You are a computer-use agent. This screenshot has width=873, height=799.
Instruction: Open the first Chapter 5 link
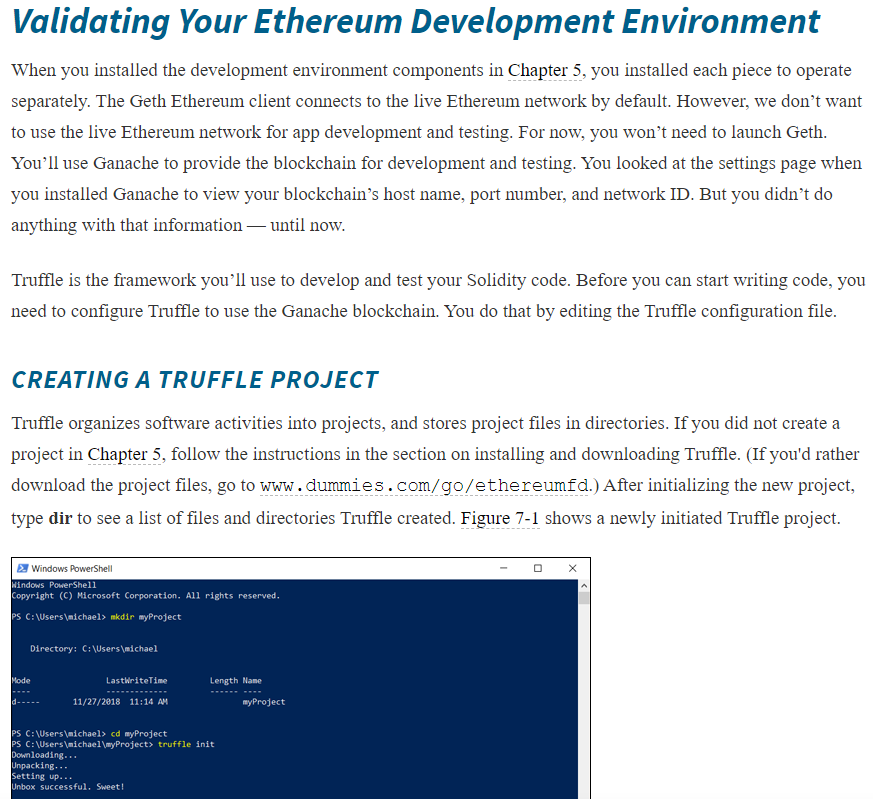545,71
